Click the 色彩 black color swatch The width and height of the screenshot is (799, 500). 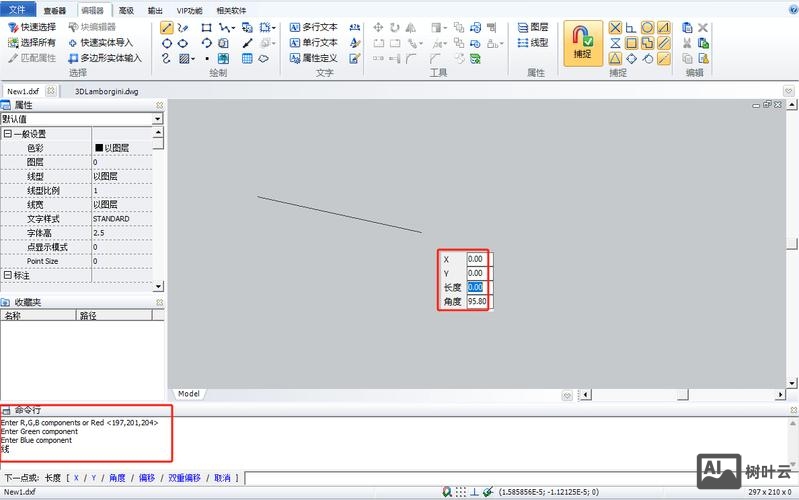98,148
